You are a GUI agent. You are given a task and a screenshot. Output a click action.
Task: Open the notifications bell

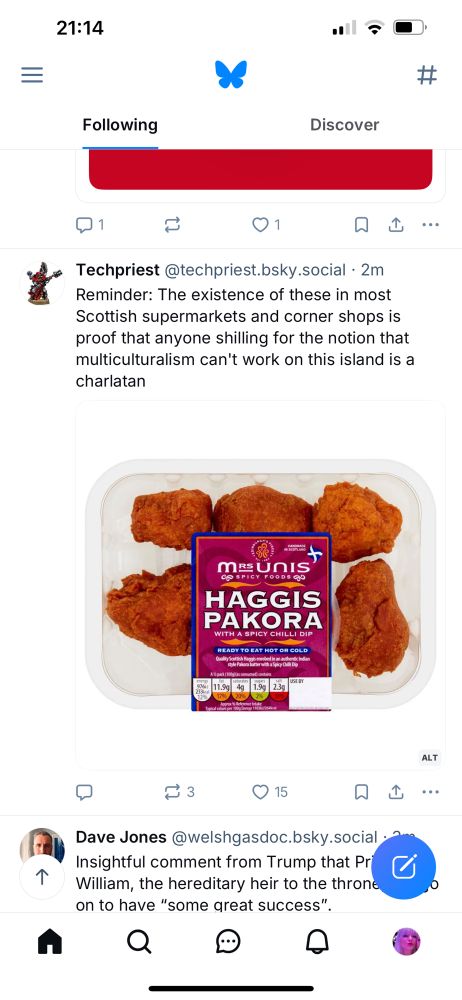click(317, 941)
